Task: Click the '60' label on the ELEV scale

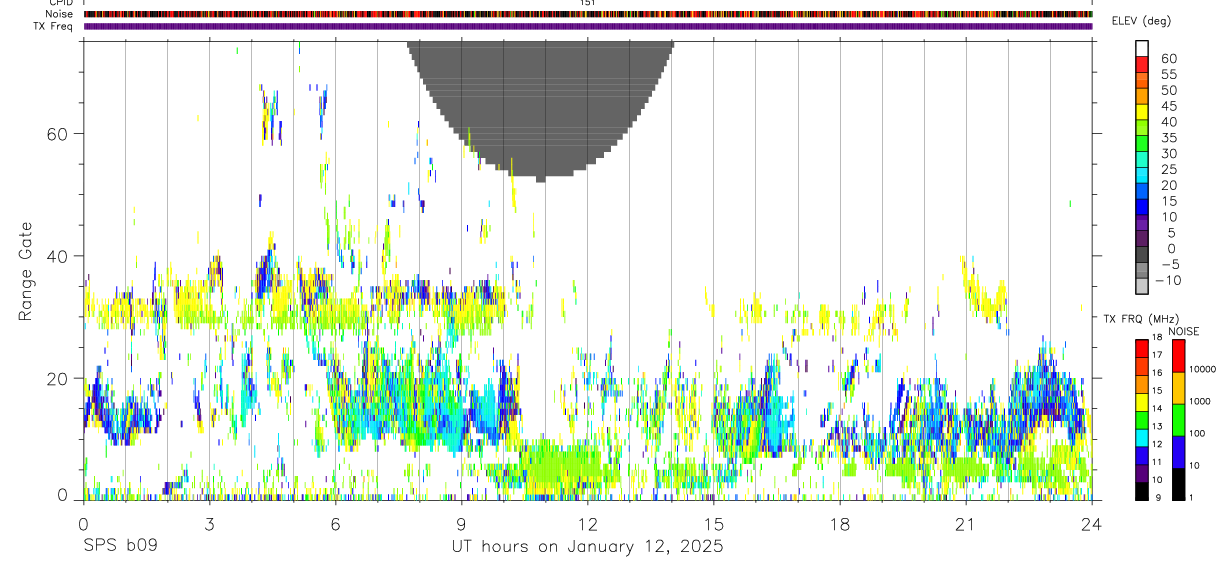Action: pyautogui.click(x=1168, y=58)
